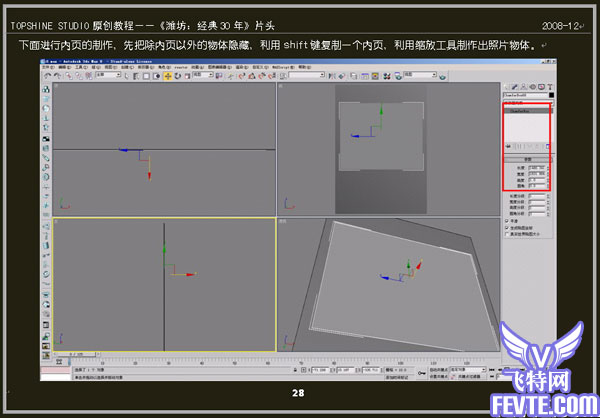
Task: Click the Quick Render teapot icon
Action: [442, 77]
